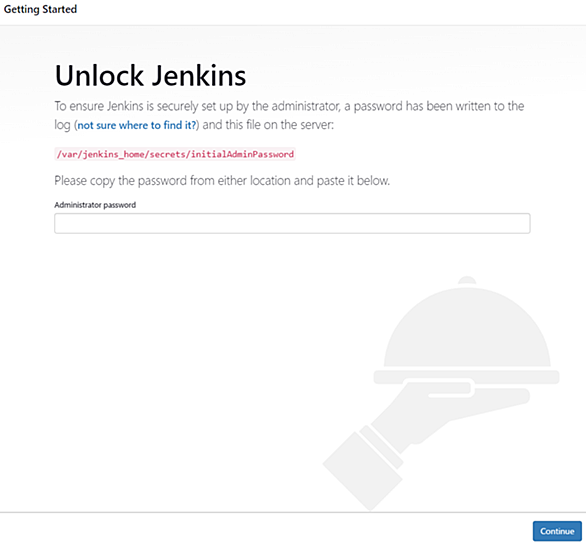Click "paste it below" in the instruction
This screenshot has height=546, width=586.
(353, 181)
